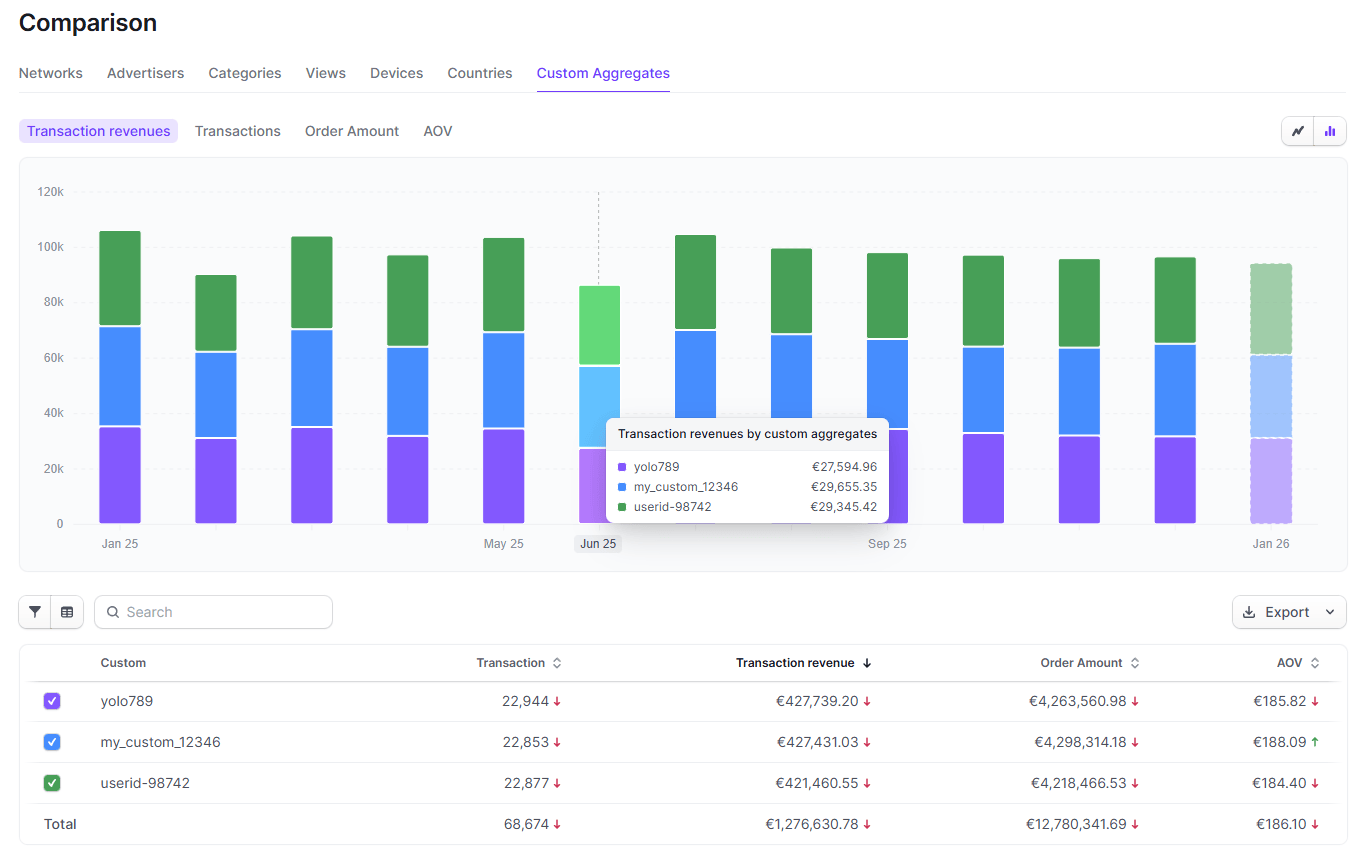
Task: Select the bar chart view icon
Action: coord(1330,131)
